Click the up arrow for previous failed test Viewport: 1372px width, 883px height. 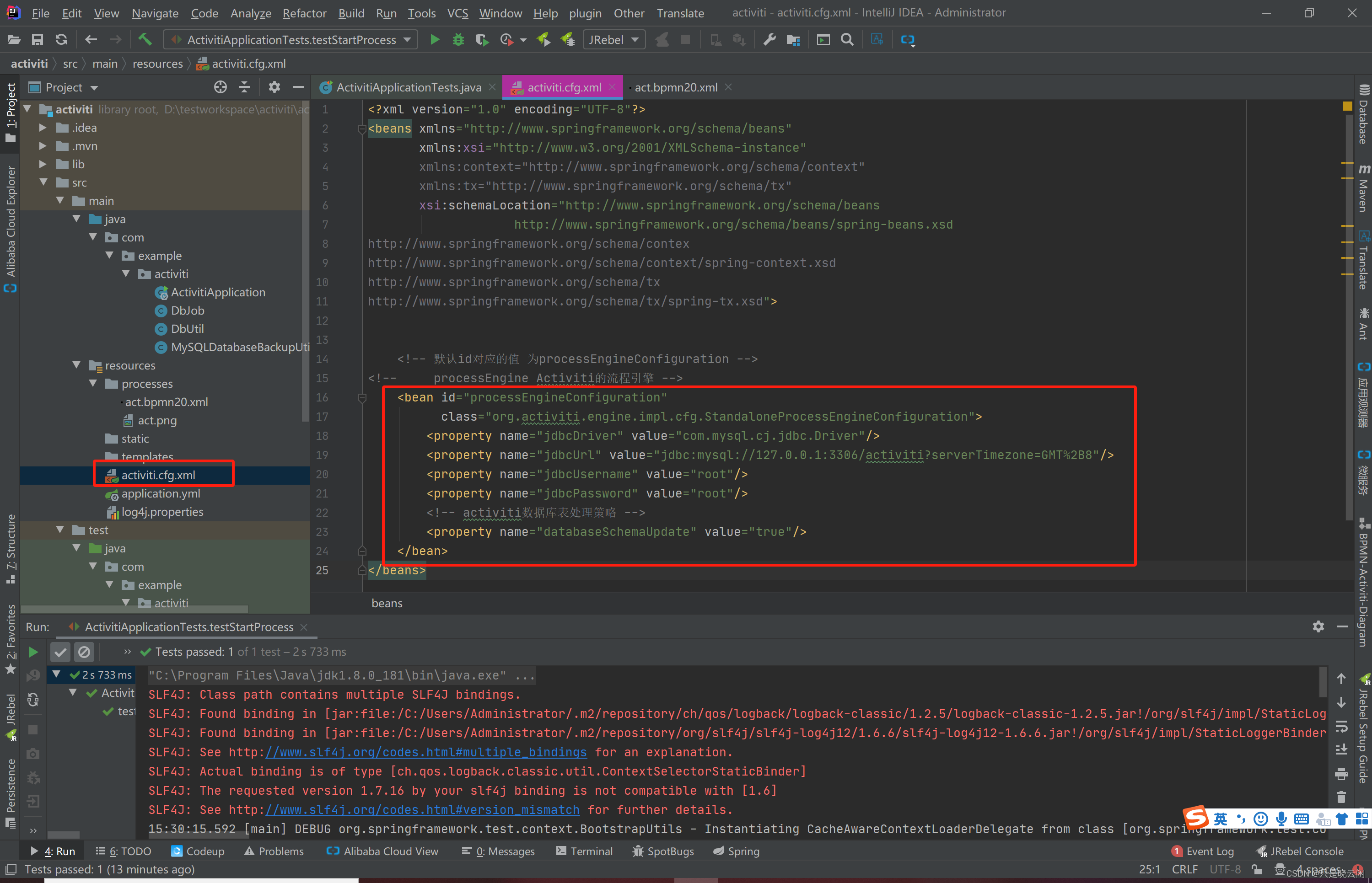pyautogui.click(x=1341, y=679)
